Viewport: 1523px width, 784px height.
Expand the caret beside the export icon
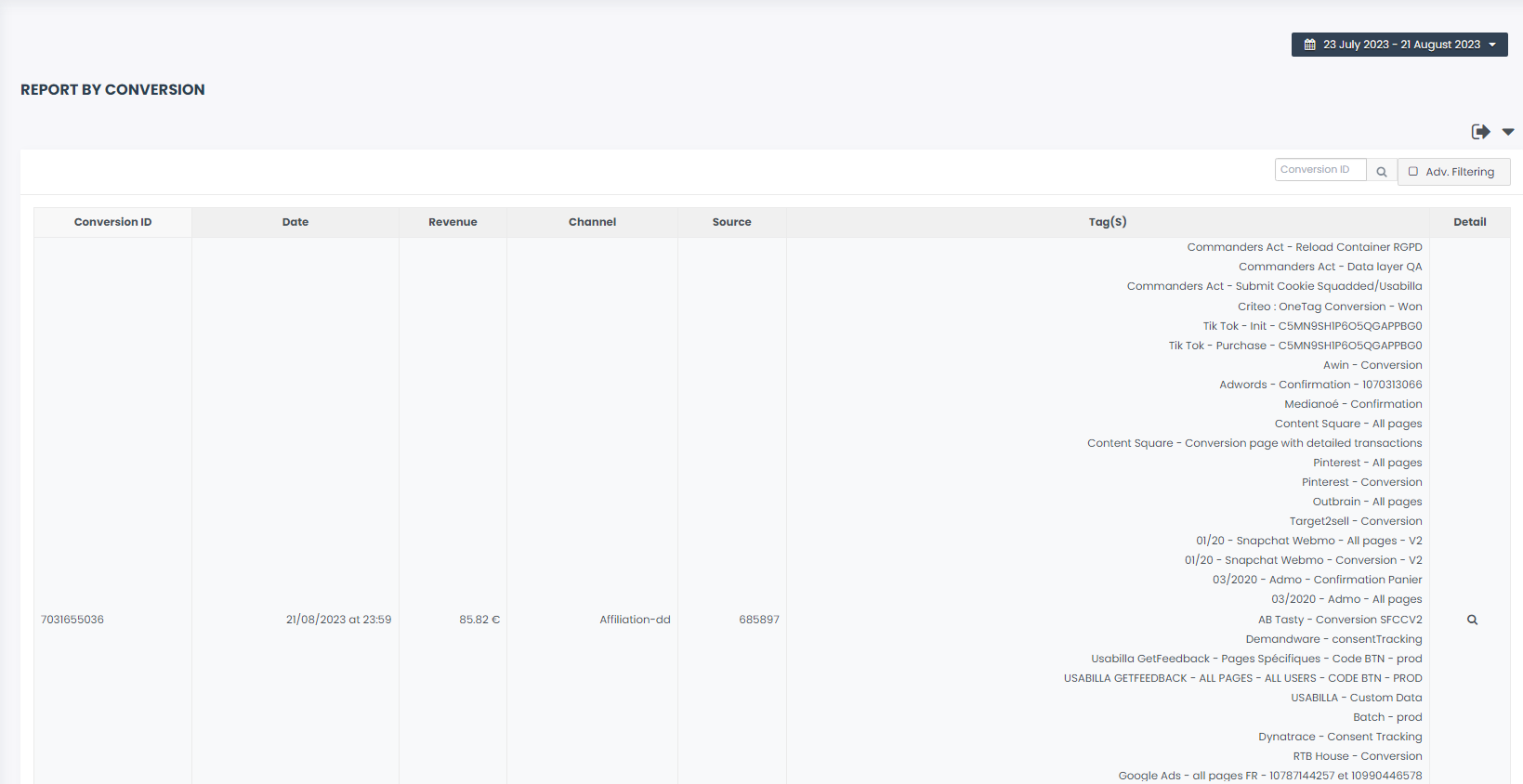click(1508, 132)
